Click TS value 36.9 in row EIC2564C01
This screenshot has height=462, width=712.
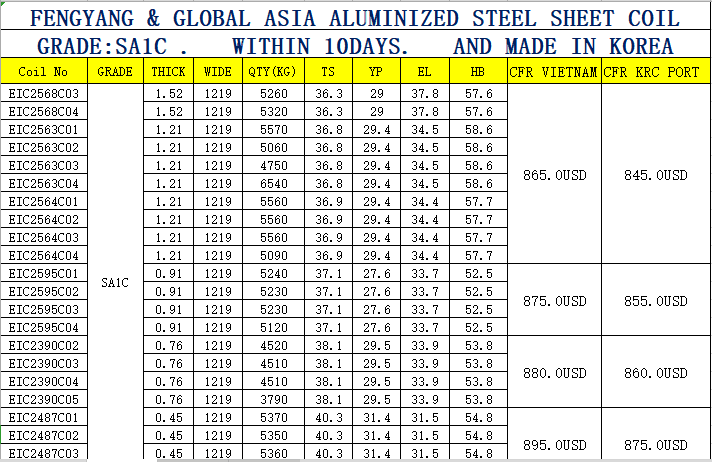(x=329, y=201)
